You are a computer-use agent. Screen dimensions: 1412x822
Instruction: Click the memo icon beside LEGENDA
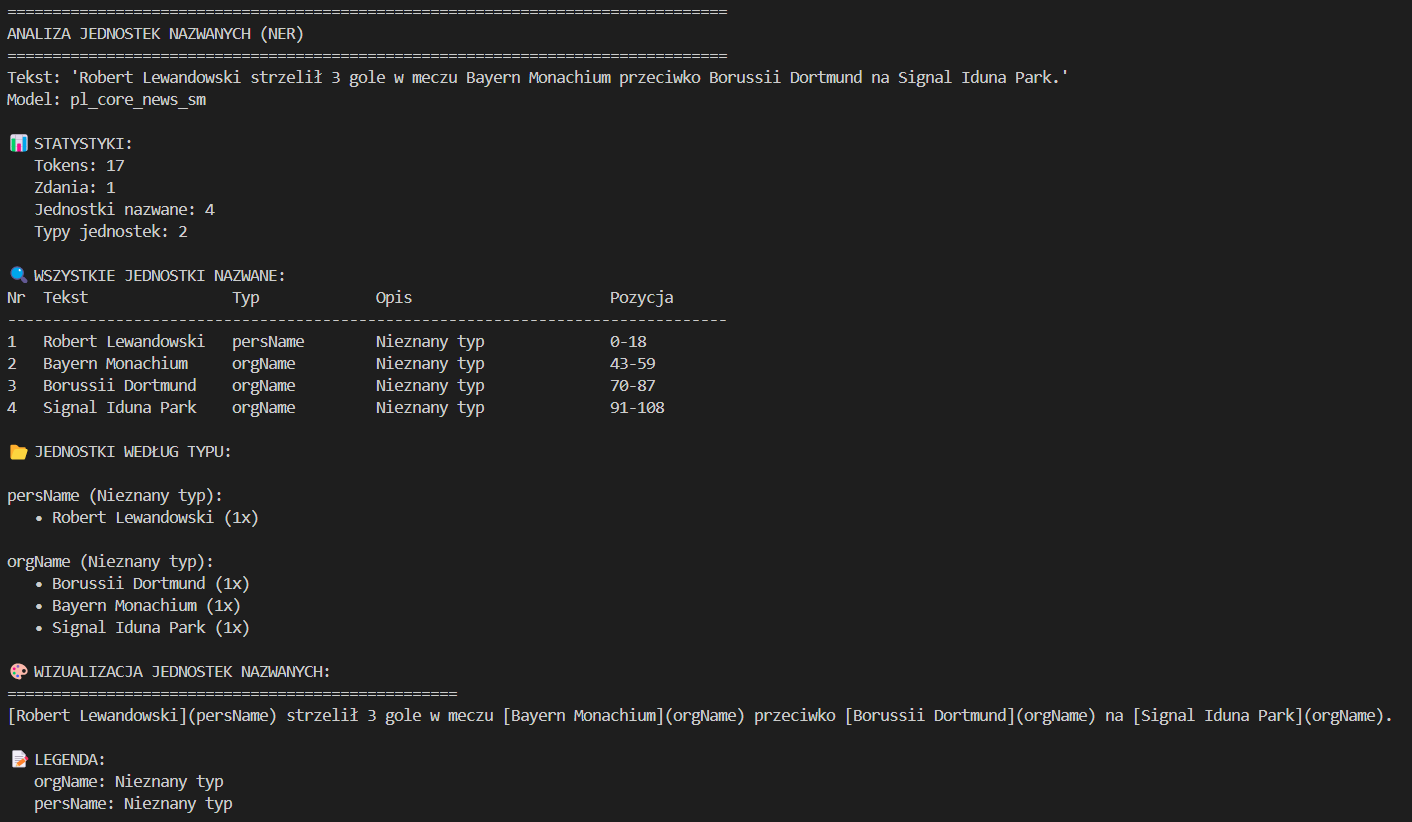18,760
